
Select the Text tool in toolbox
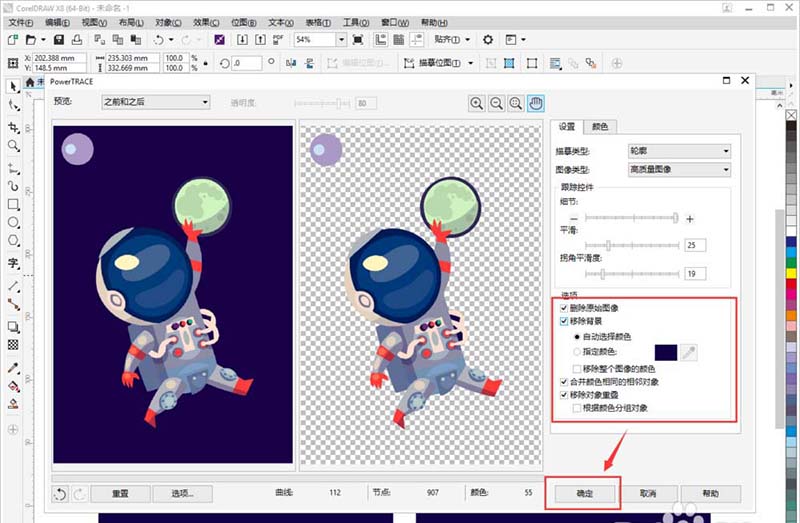[x=13, y=263]
